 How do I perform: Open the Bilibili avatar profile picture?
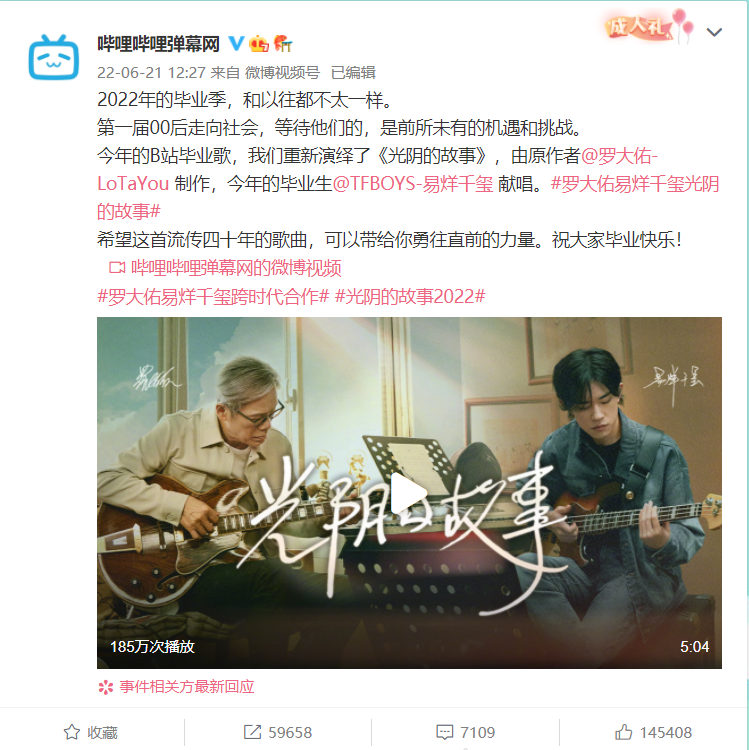click(54, 57)
